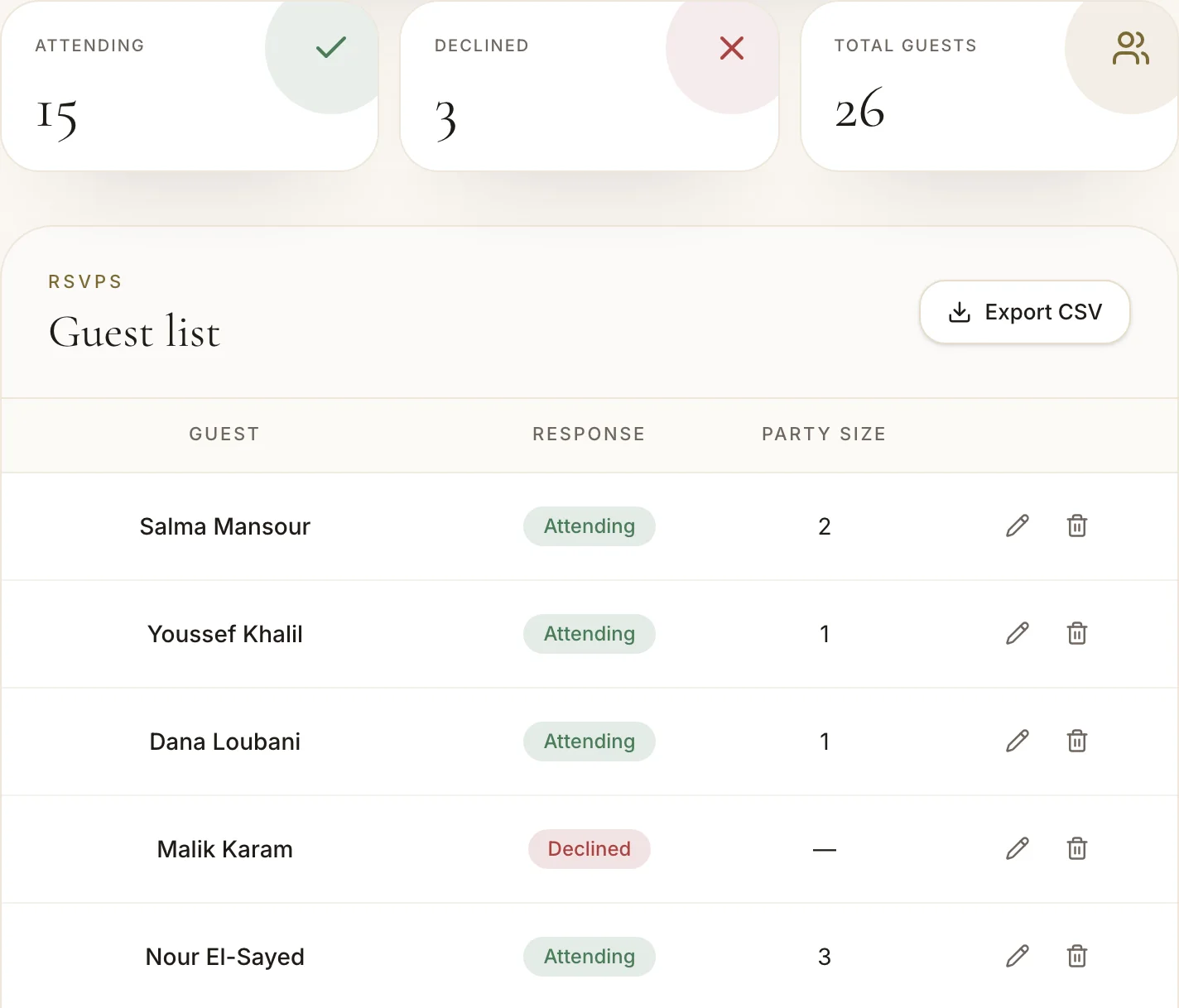This screenshot has height=1008, width=1179.
Task: Click the ATTENDING card label
Action: (89, 46)
